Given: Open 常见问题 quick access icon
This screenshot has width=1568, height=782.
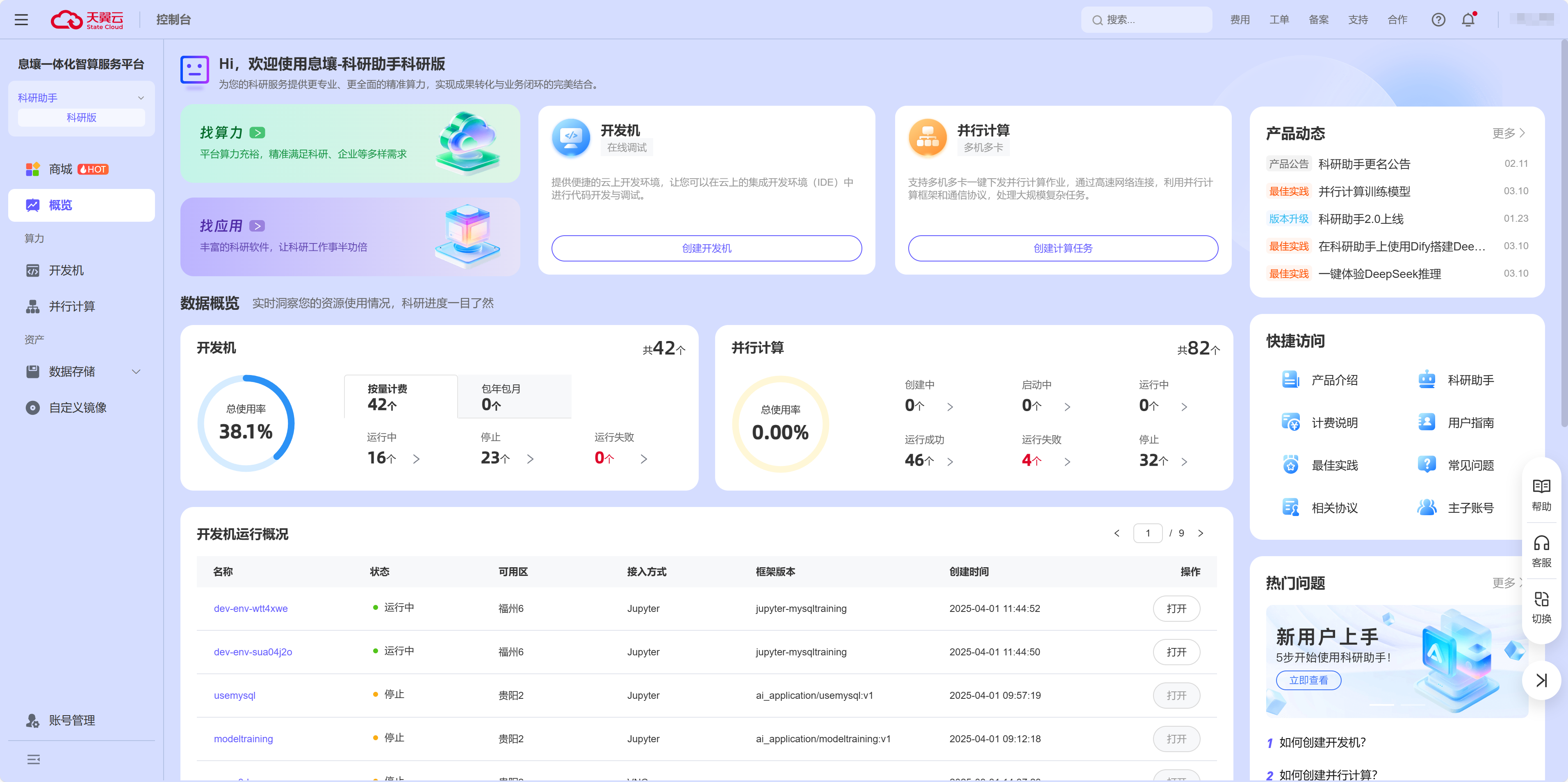Looking at the screenshot, I should pyautogui.click(x=1426, y=465).
